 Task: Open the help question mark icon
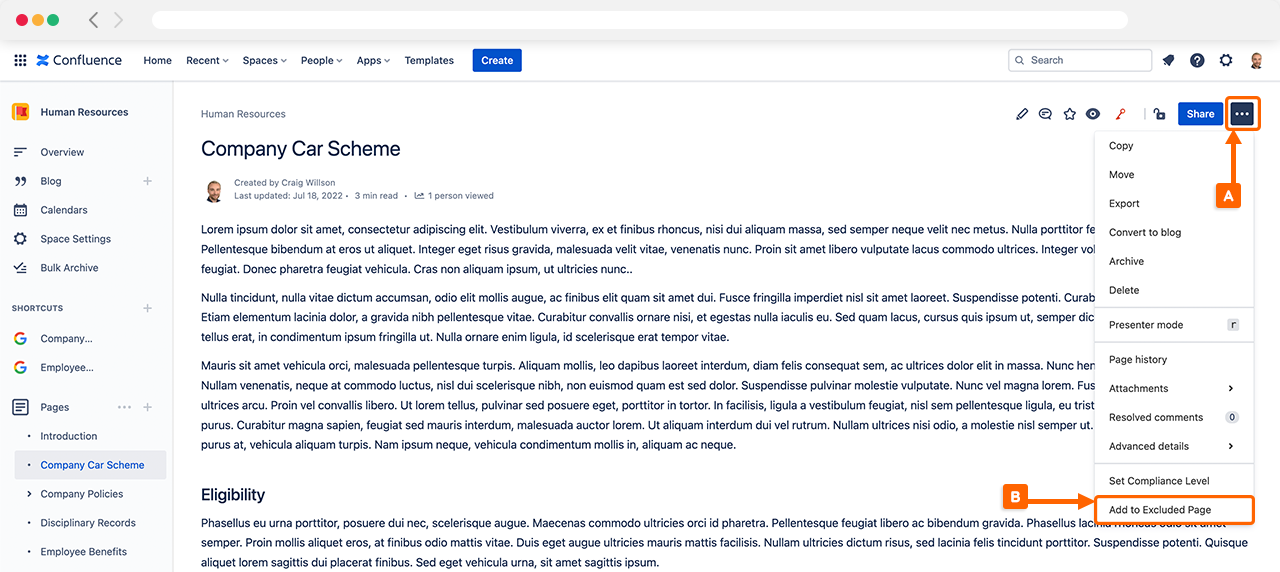tap(1197, 60)
